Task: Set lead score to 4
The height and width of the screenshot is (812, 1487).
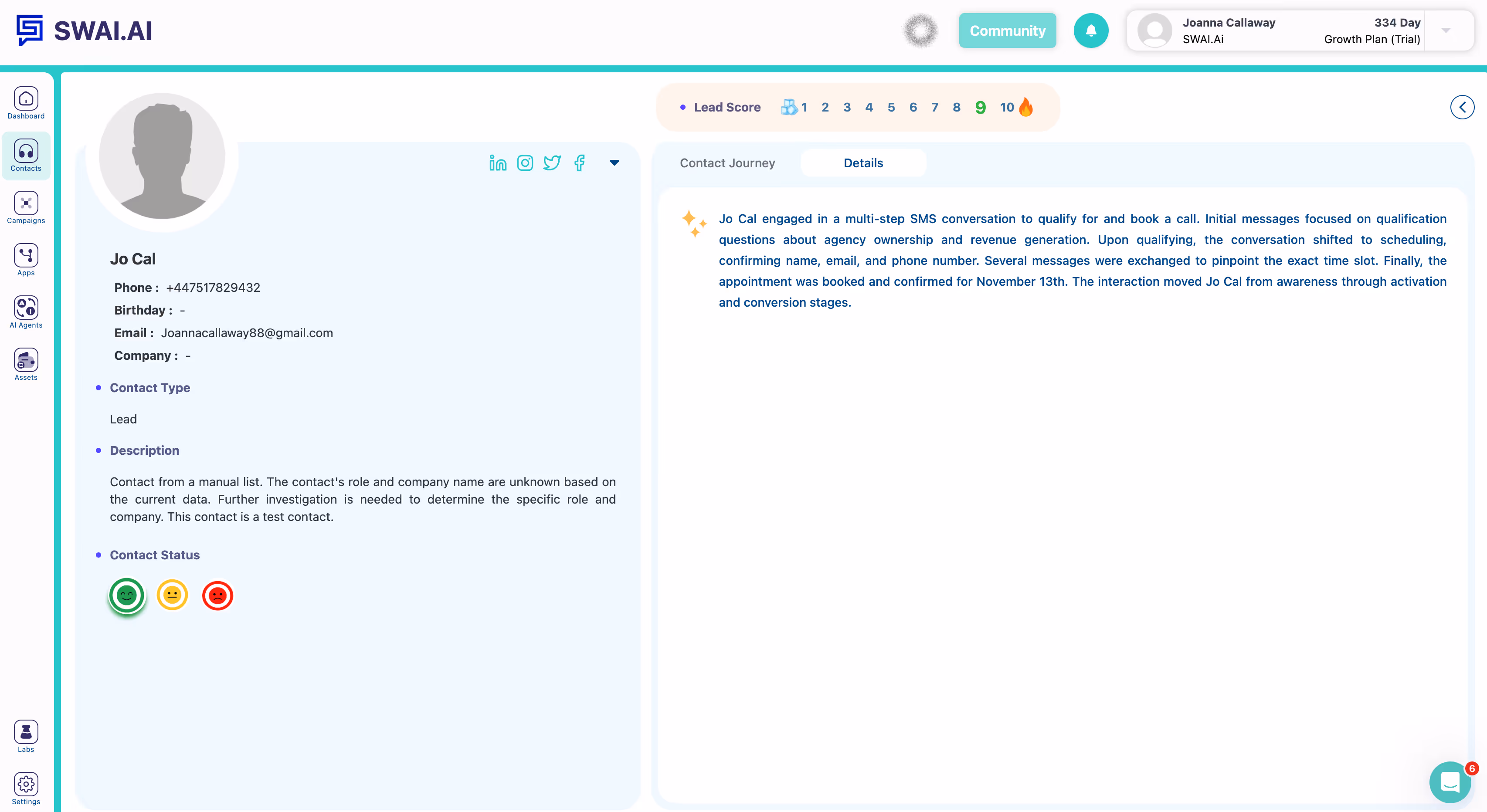Action: [x=869, y=107]
